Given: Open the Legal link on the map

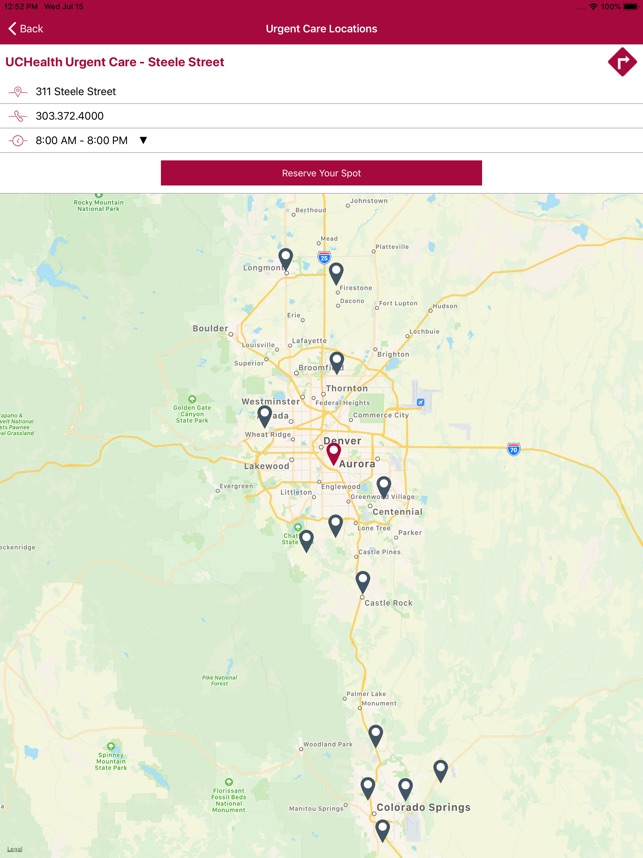Looking at the screenshot, I should 15,849.
